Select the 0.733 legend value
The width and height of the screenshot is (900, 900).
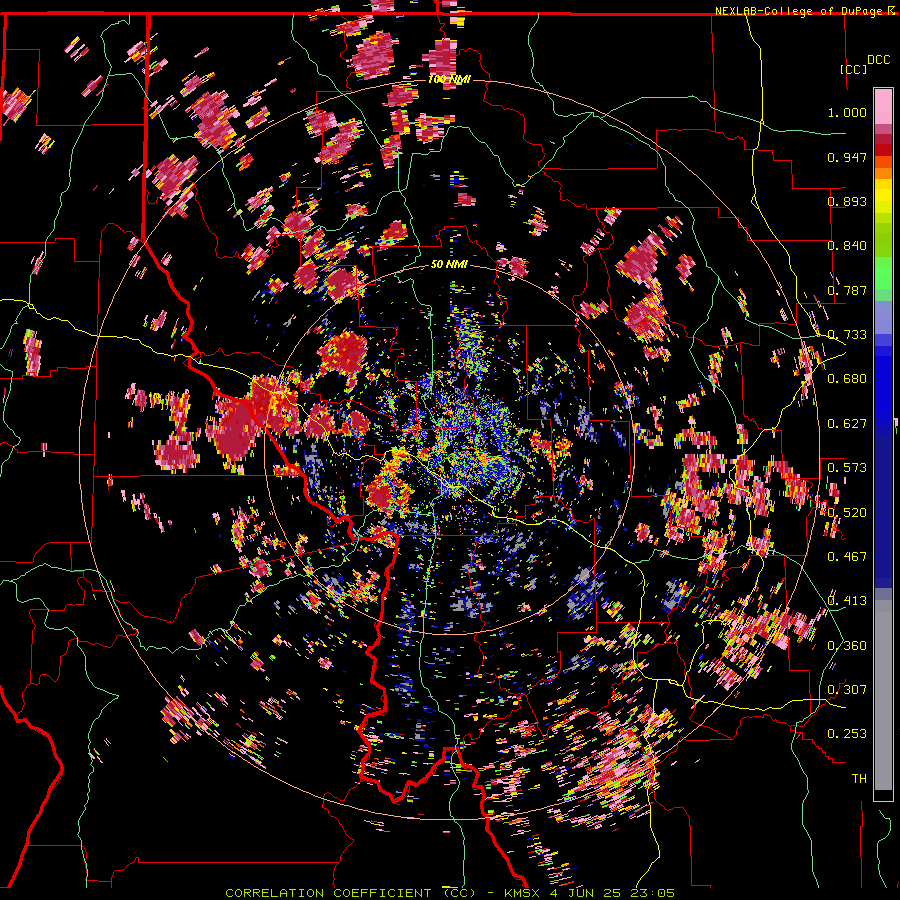847,335
